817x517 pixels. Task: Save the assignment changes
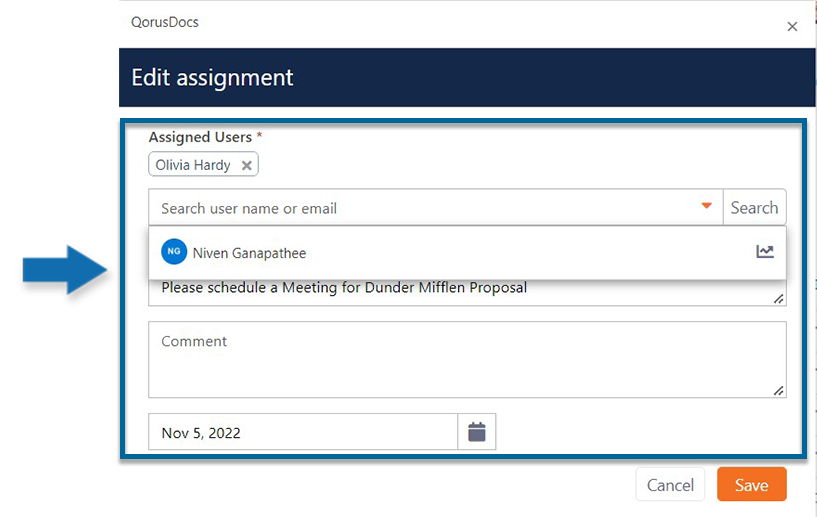tap(751, 485)
